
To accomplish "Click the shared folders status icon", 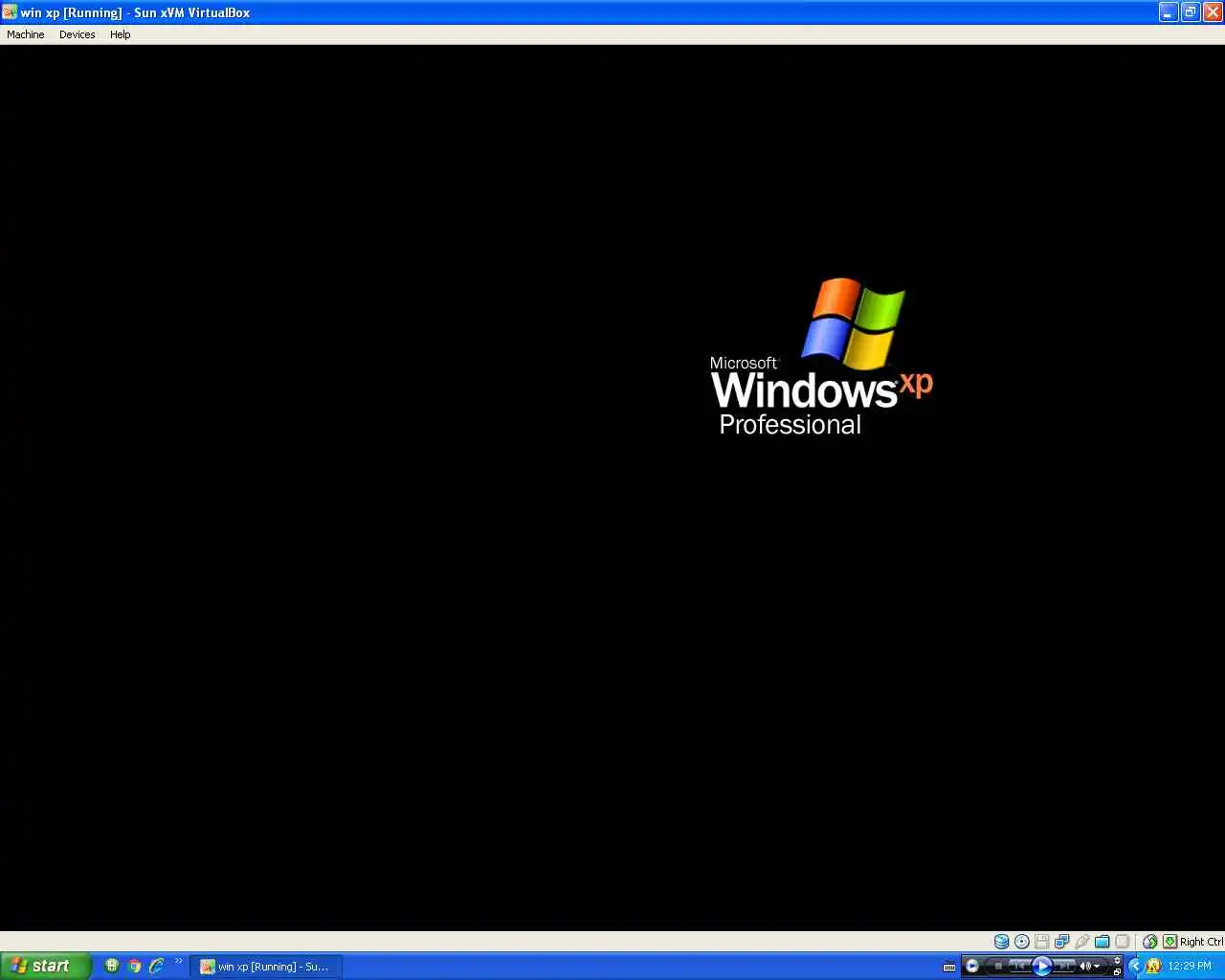I will 1102,942.
